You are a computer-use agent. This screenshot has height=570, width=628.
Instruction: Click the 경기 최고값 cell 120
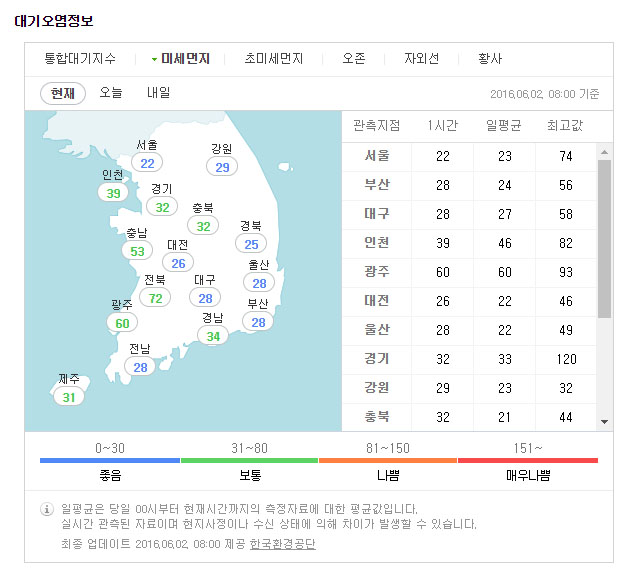566,359
